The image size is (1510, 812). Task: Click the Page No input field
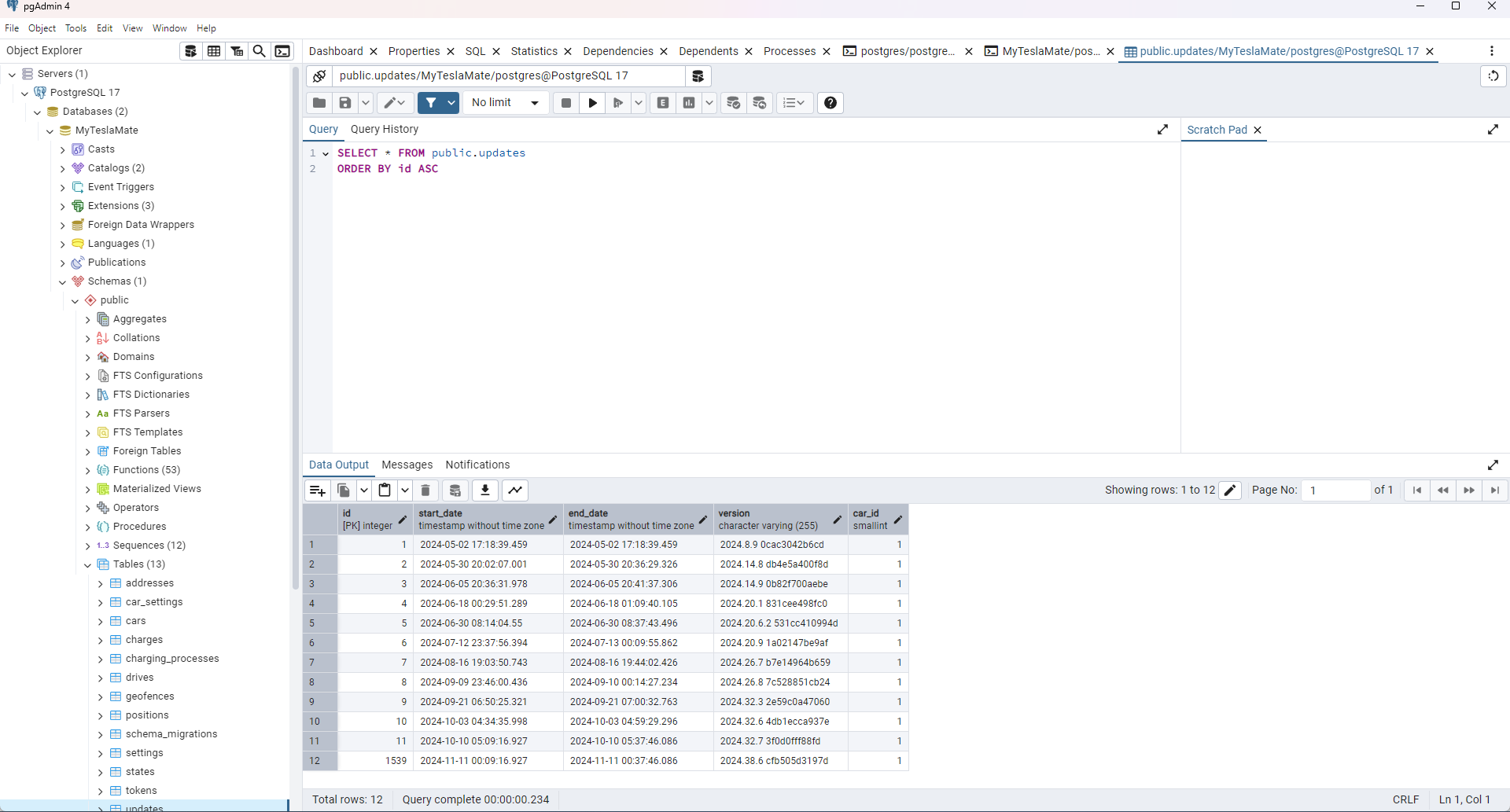click(x=1335, y=491)
